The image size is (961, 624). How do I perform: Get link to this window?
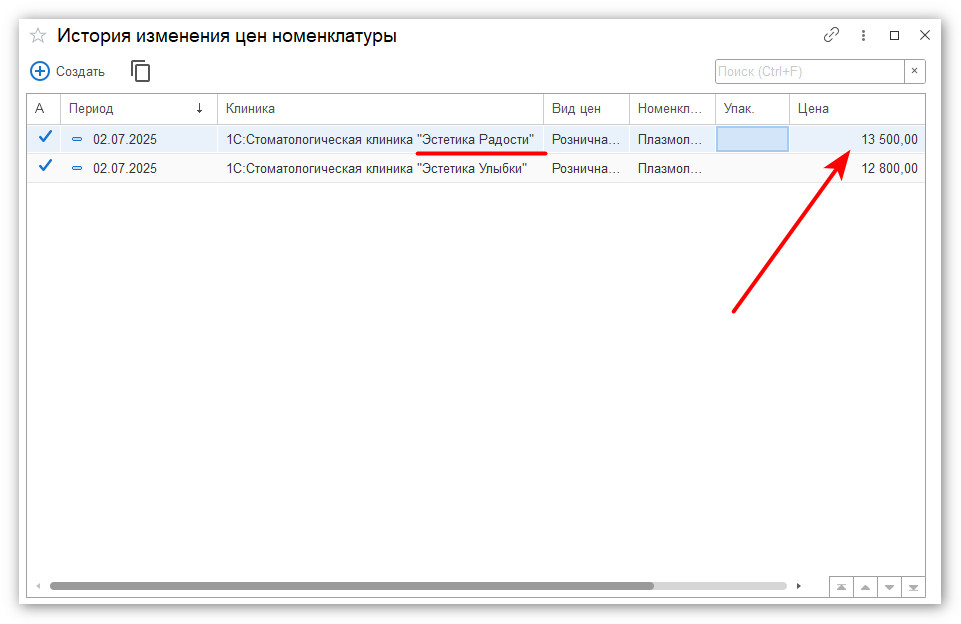coord(831,35)
